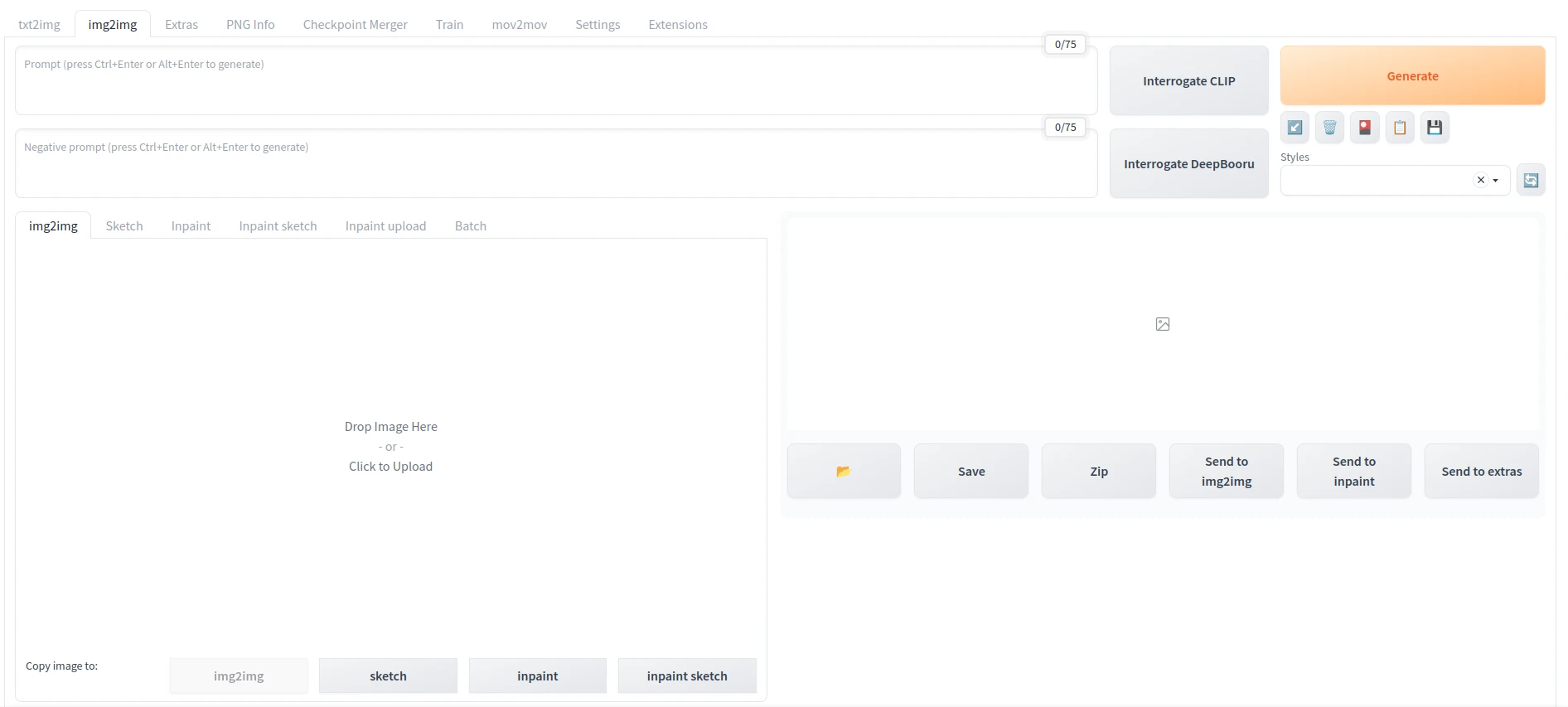Clear the prompt with the trash icon
Image resolution: width=1568 pixels, height=707 pixels.
(1329, 128)
